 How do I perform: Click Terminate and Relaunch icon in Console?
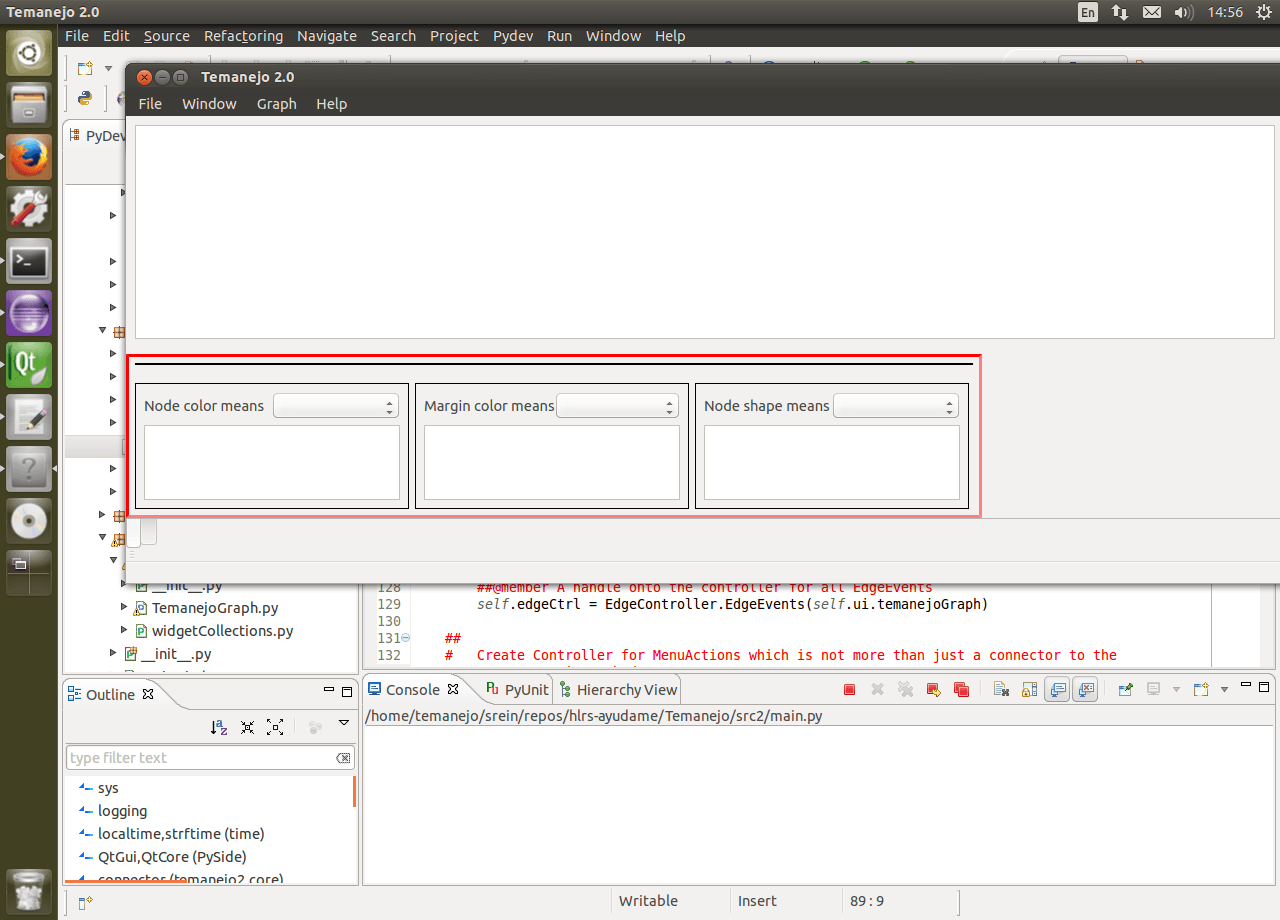(x=934, y=689)
